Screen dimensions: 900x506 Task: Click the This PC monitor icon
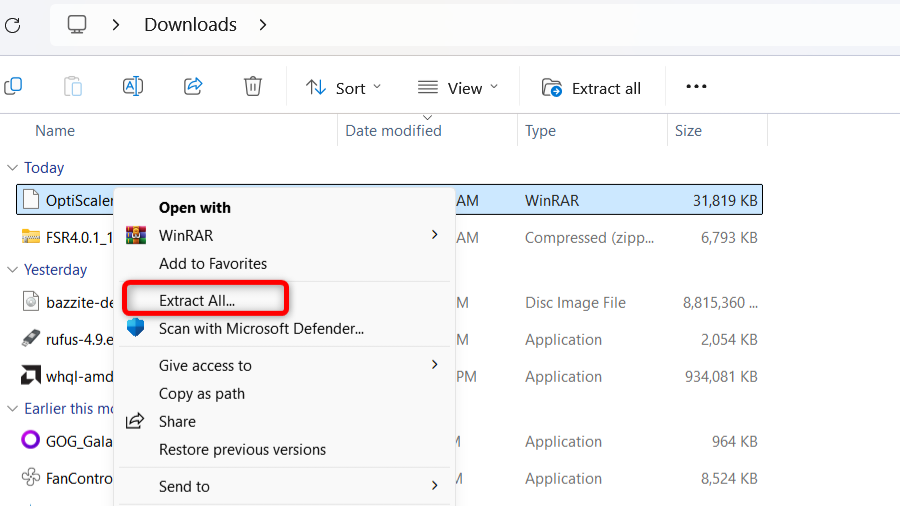coord(77,25)
